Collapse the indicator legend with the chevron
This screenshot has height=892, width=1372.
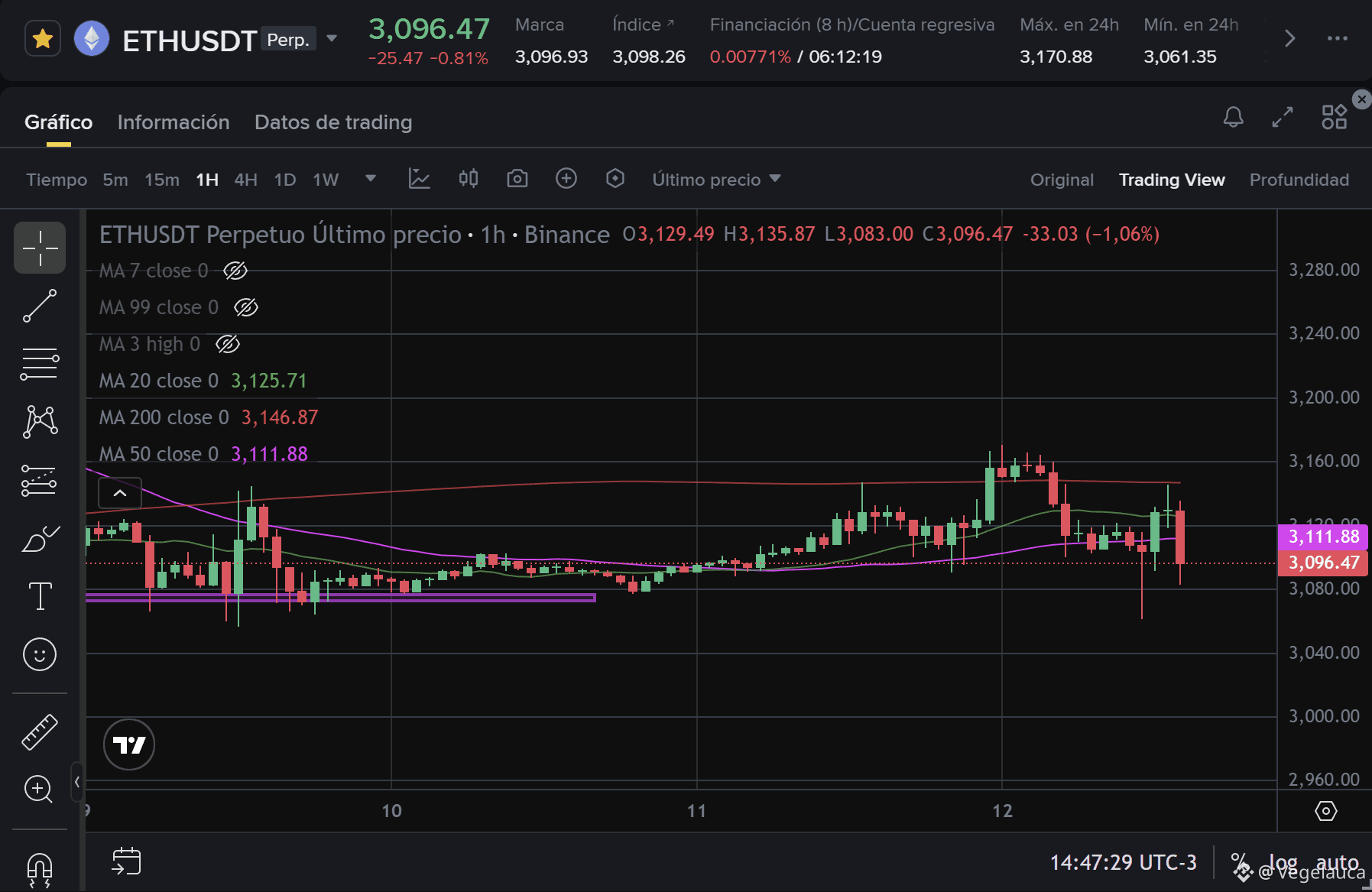pos(120,493)
